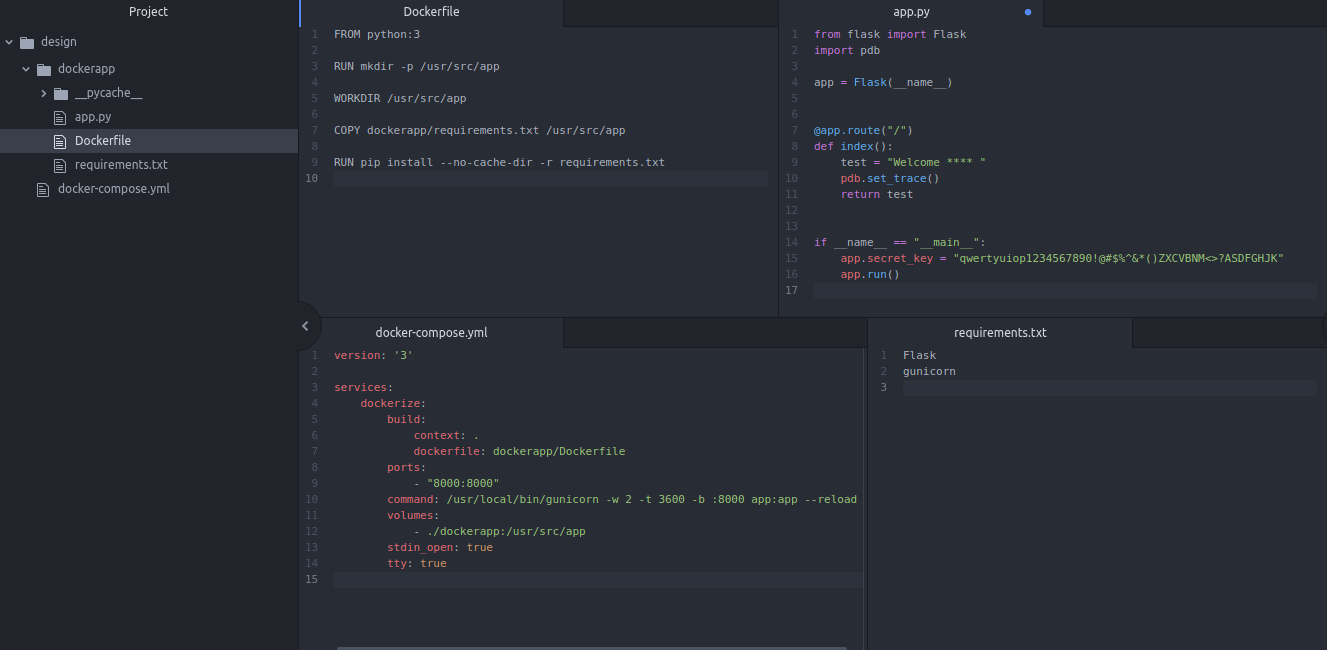The image size is (1327, 650).
Task: Select the dockerapp folder label
Action: (x=86, y=69)
